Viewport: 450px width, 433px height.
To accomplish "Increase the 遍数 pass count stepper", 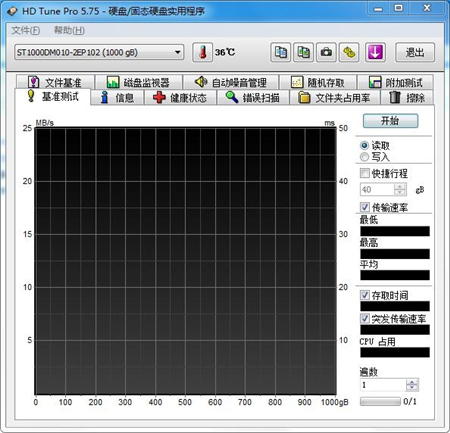I will pyautogui.click(x=412, y=382).
